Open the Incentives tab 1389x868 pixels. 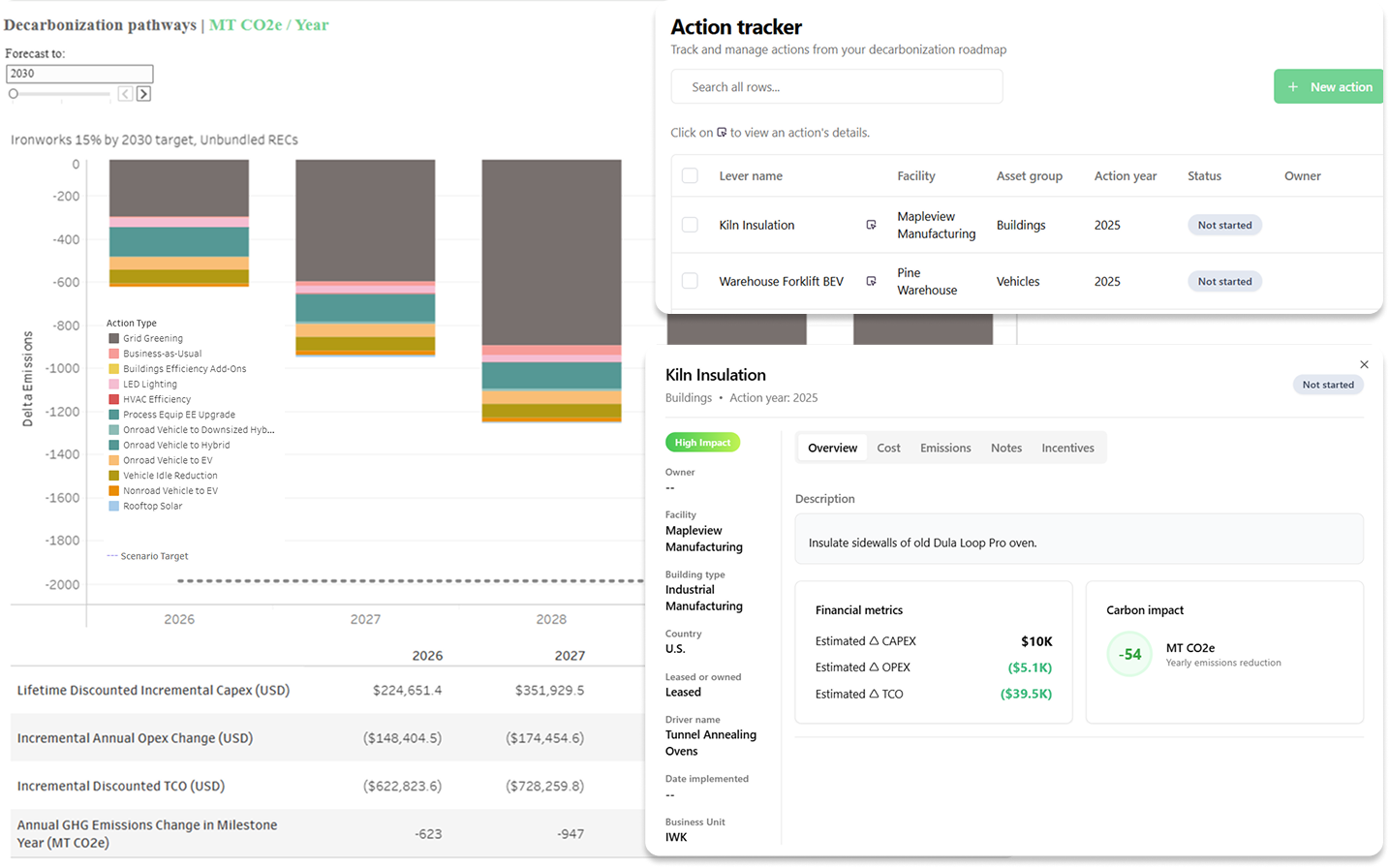pyautogui.click(x=1067, y=448)
